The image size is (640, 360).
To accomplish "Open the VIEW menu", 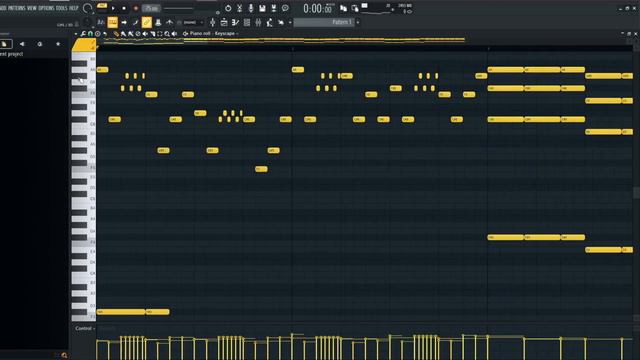I will click(x=32, y=8).
